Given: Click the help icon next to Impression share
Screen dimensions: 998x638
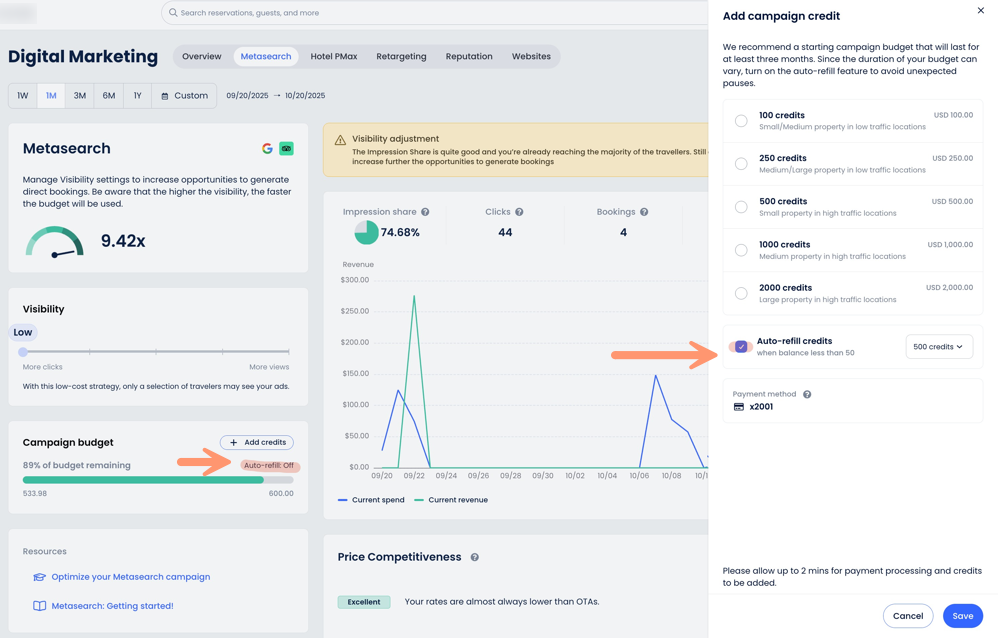Looking at the screenshot, I should point(425,212).
